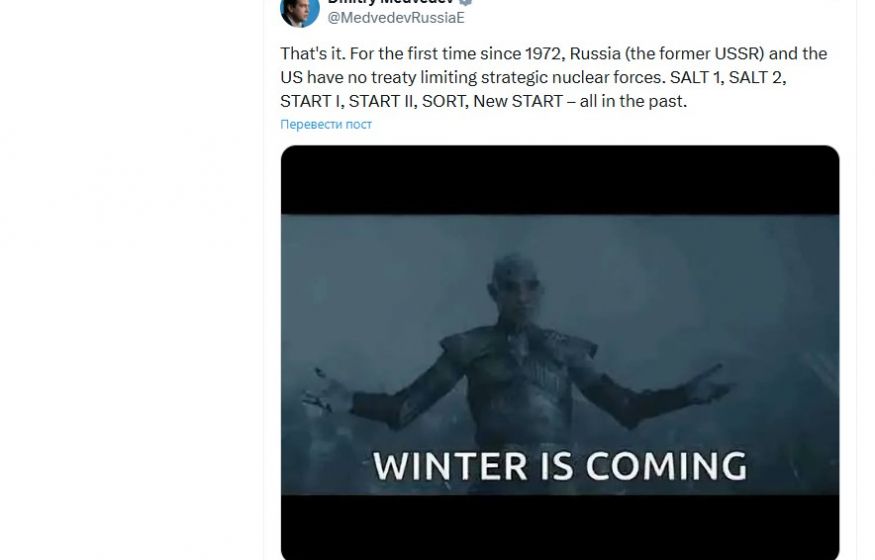Click the word "COMING" in the GIF caption
The height and width of the screenshot is (560, 875).
[666, 466]
